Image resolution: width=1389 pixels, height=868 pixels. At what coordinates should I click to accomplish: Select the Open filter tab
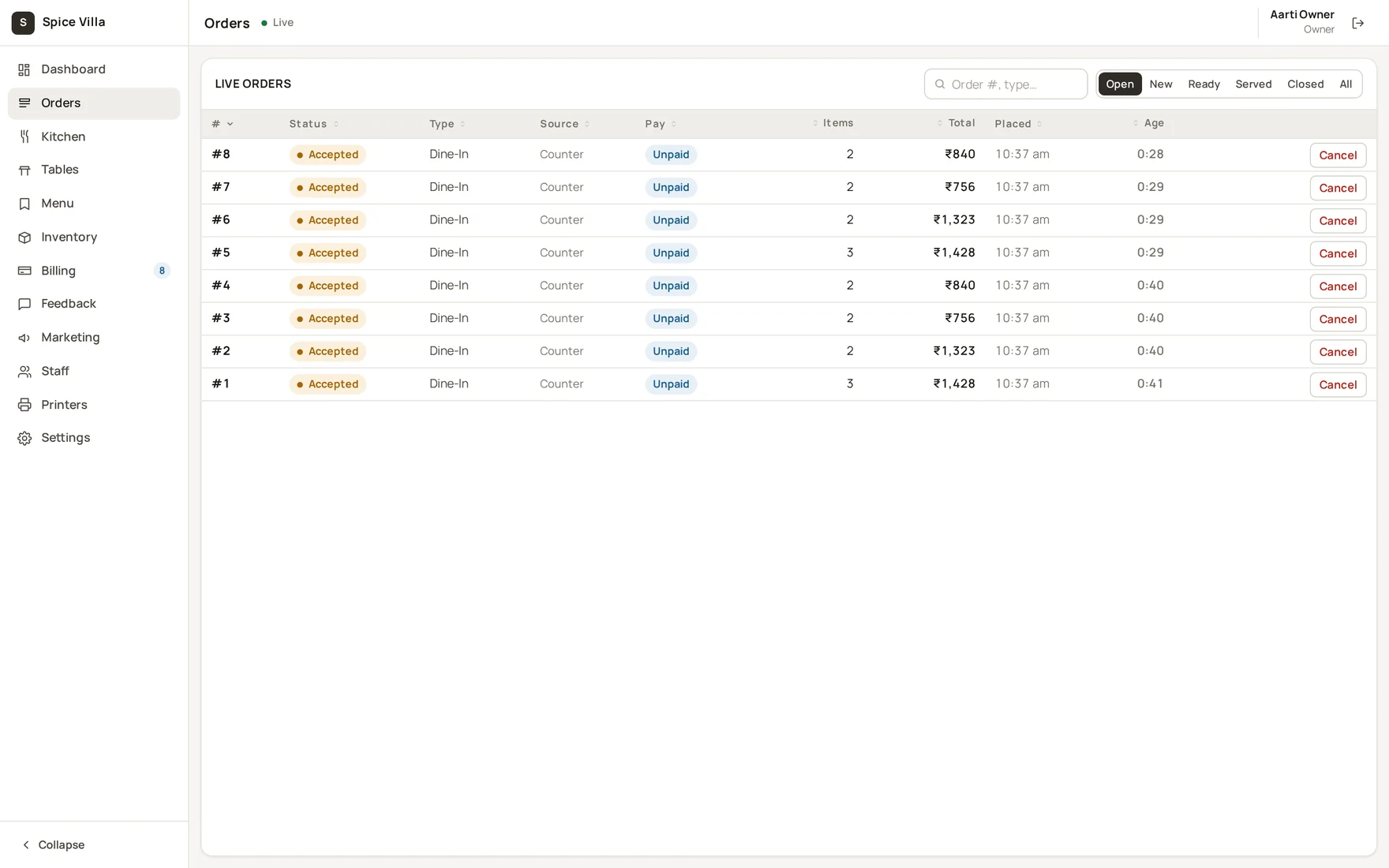[1119, 84]
